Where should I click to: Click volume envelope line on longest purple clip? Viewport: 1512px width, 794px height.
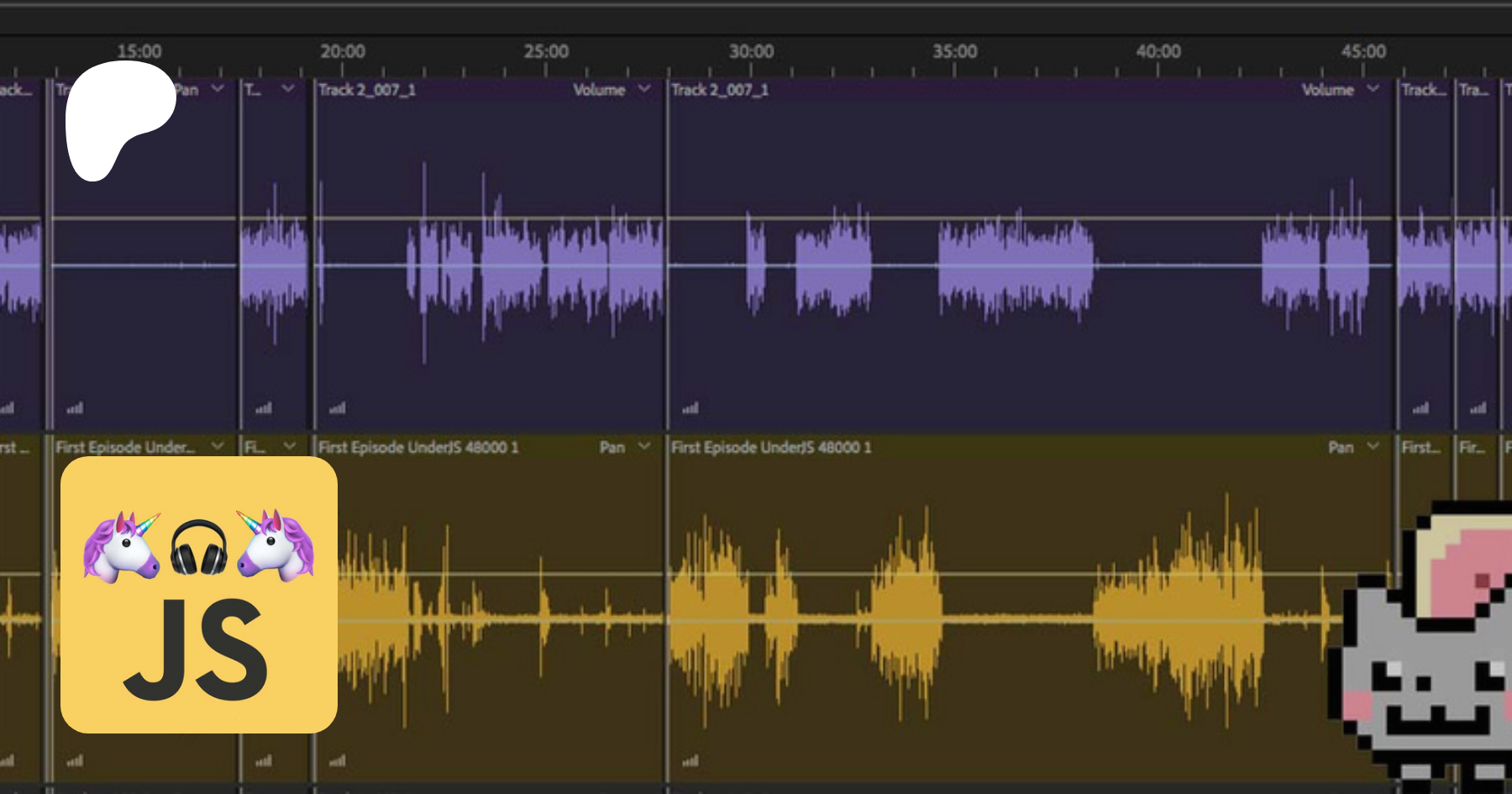[x=1176, y=218]
